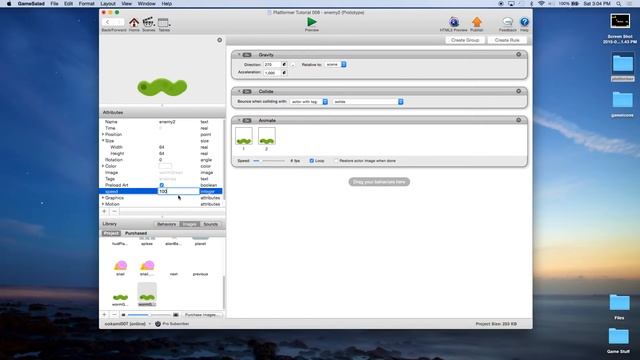Open the Edit menu
The width and height of the screenshot is (640, 360).
coord(68,4)
